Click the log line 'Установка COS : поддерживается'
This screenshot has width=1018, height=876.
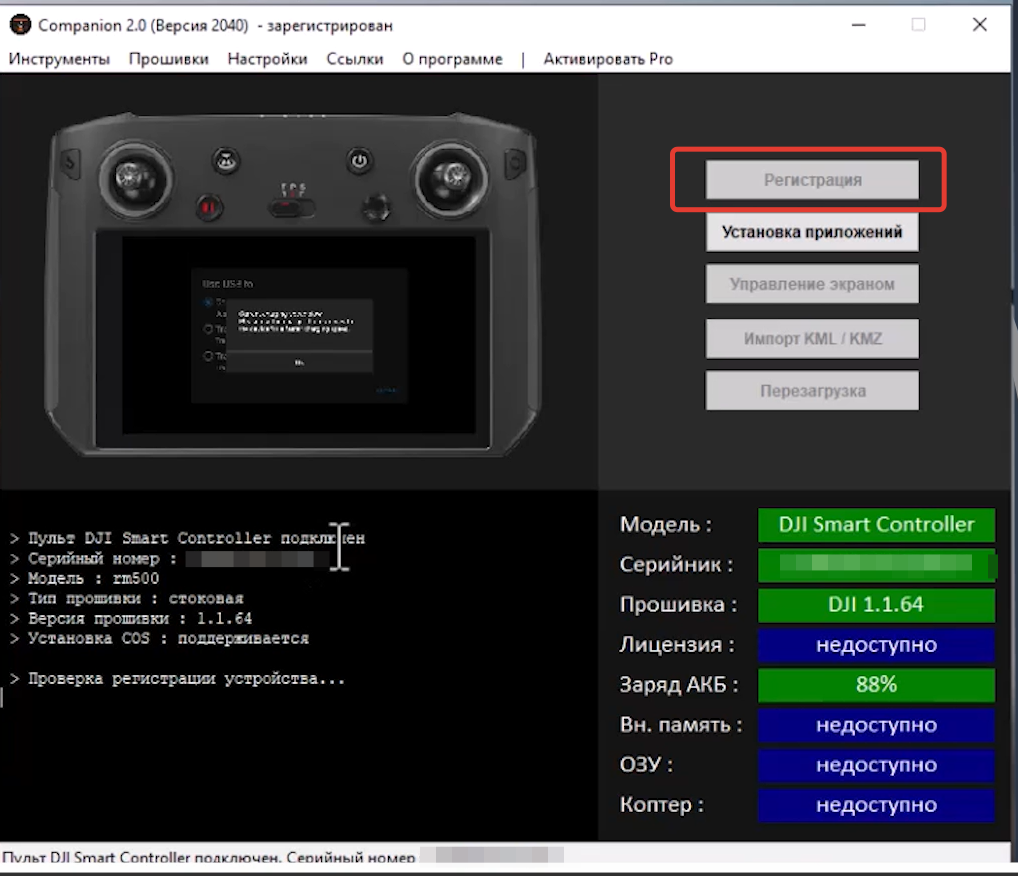[160, 639]
